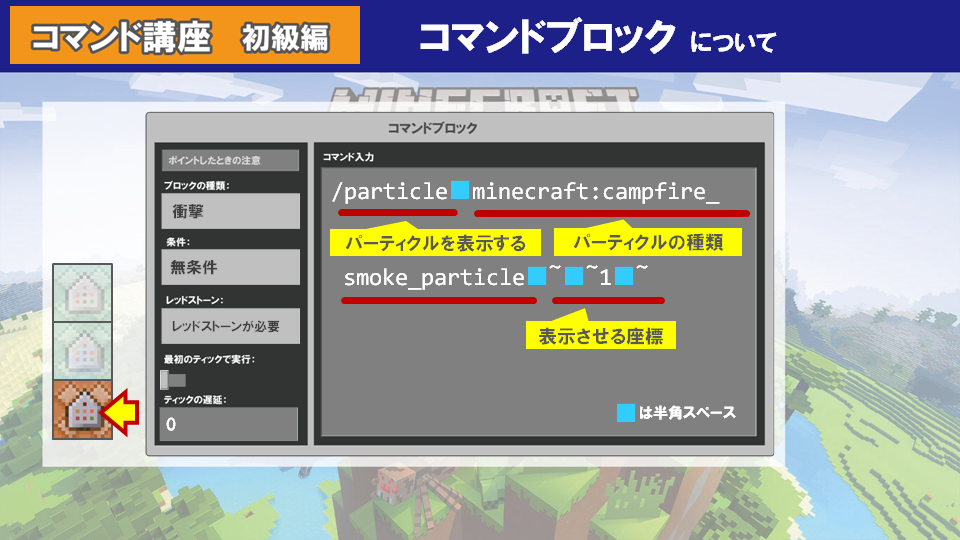Click the ティックの遅延 label

(195, 400)
